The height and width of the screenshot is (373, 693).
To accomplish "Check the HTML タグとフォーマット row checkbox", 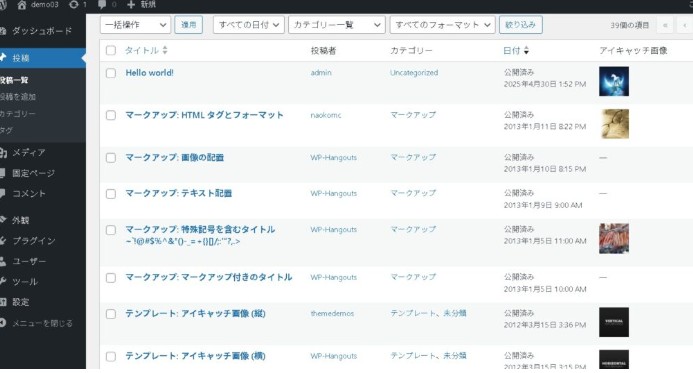I will (x=111, y=115).
